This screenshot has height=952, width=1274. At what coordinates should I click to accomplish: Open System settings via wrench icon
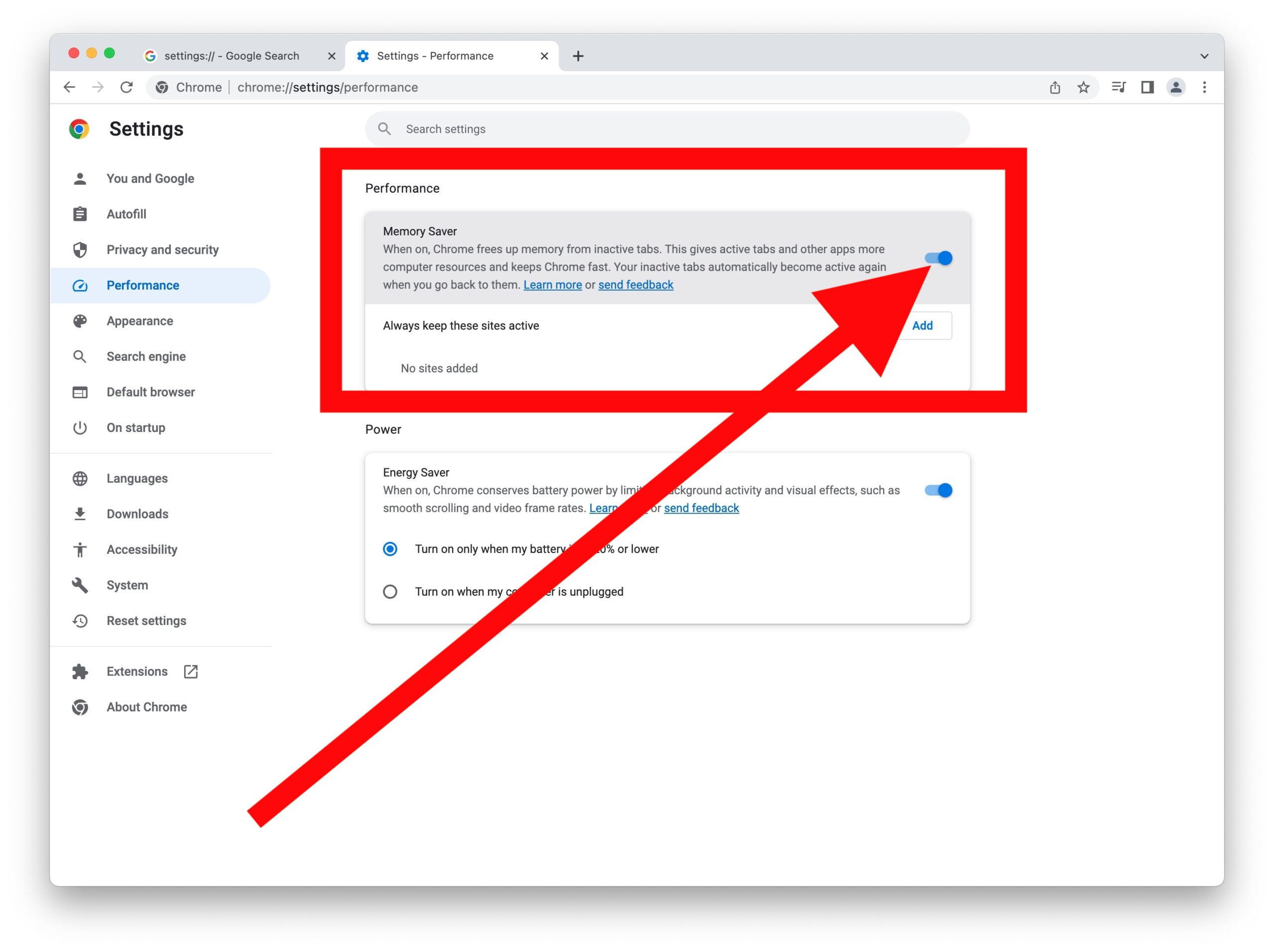coord(80,585)
